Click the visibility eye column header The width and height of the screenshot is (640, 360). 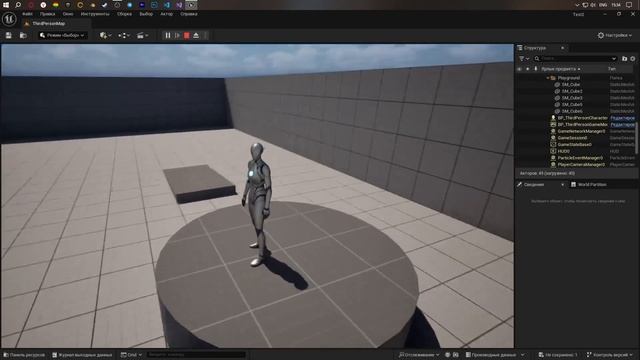coord(519,69)
